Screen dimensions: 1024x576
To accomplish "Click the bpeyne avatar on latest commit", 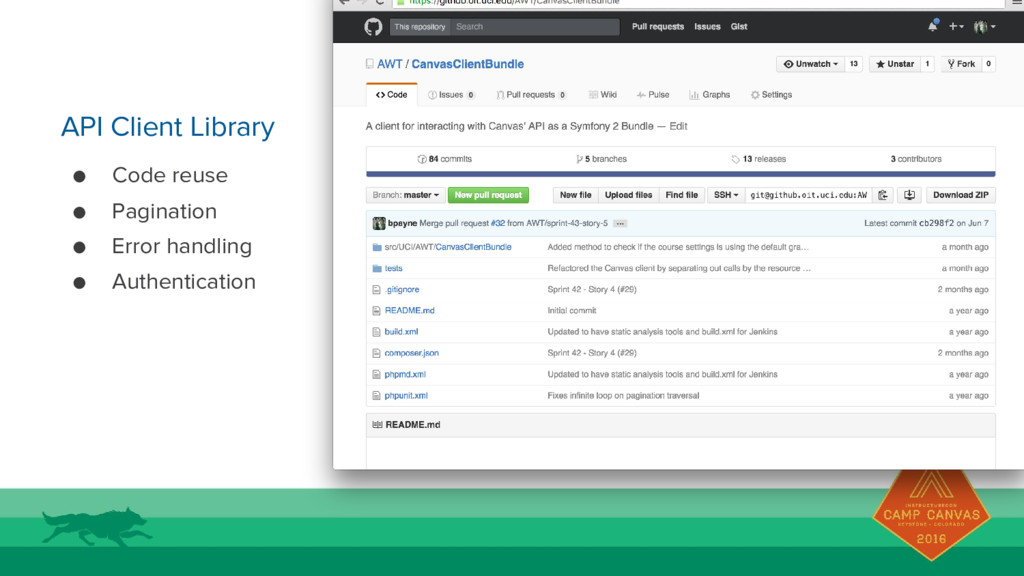I will [x=379, y=223].
